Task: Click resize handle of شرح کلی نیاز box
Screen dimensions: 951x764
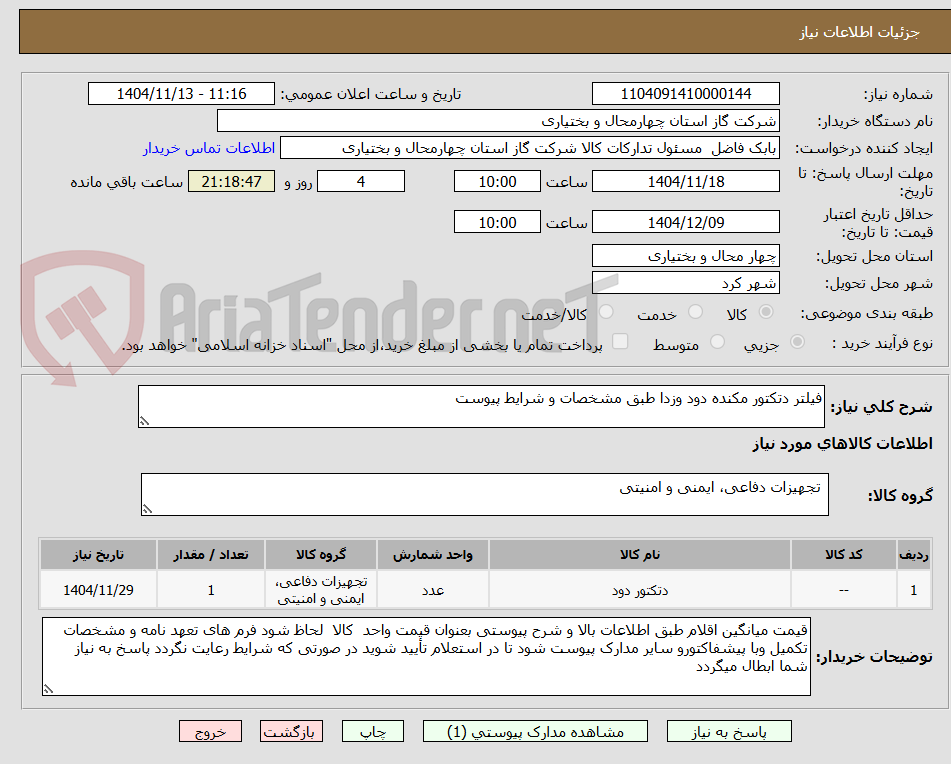Action: click(144, 421)
